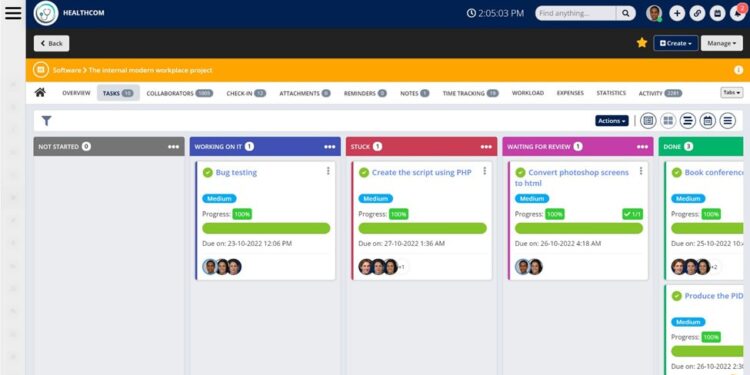
Task: Click Create the script progress bar
Action: (x=422, y=228)
